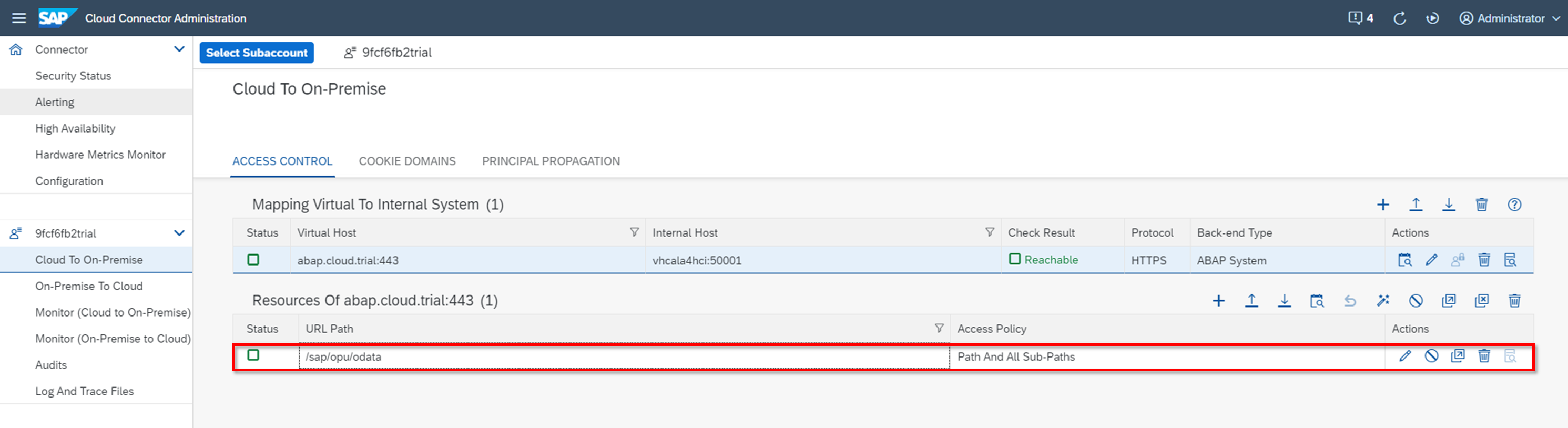
Task: Click Reachable check result
Action: click(1043, 259)
